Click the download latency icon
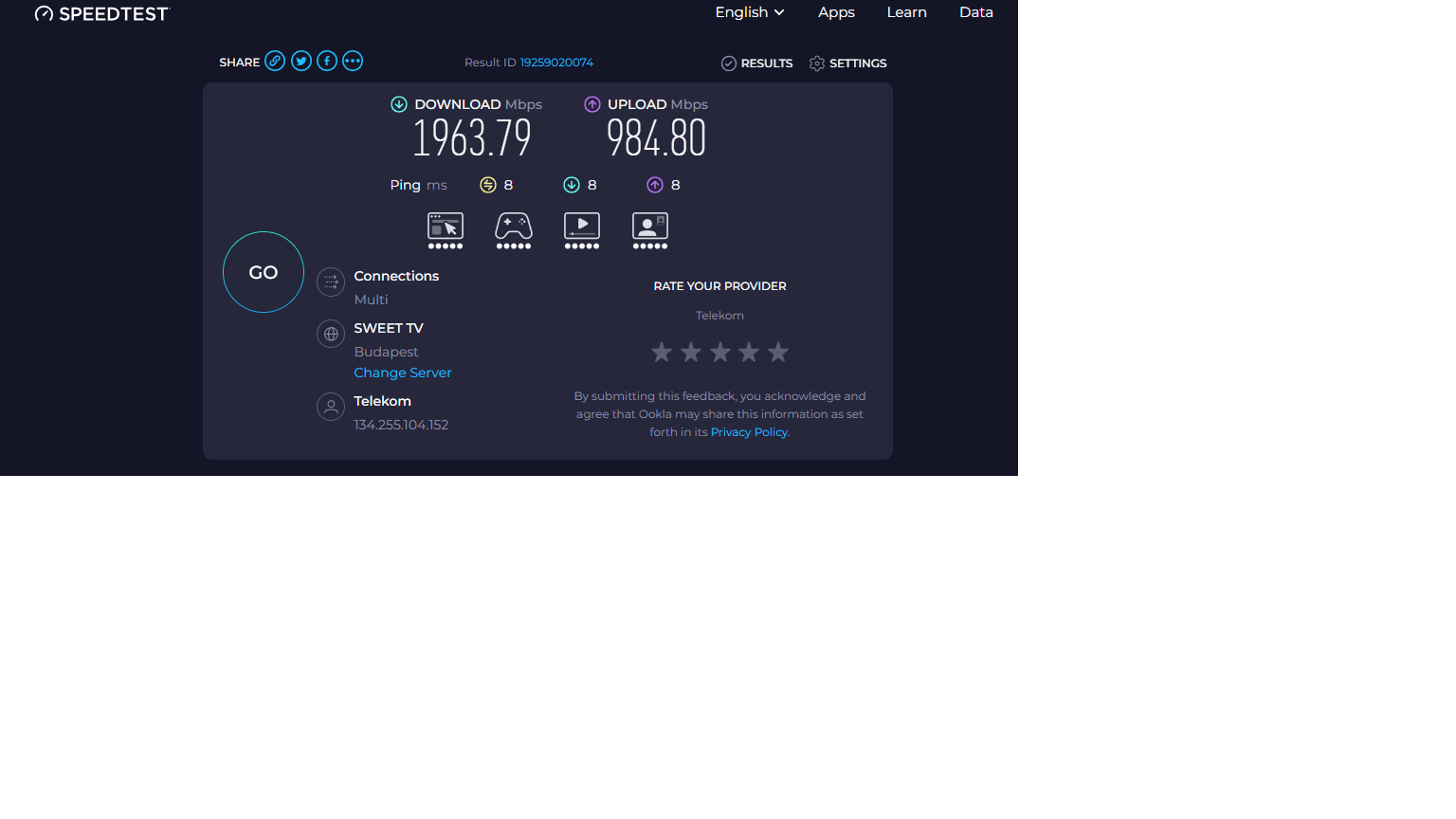Screen dimensions: 1456x819 pyautogui.click(x=572, y=185)
